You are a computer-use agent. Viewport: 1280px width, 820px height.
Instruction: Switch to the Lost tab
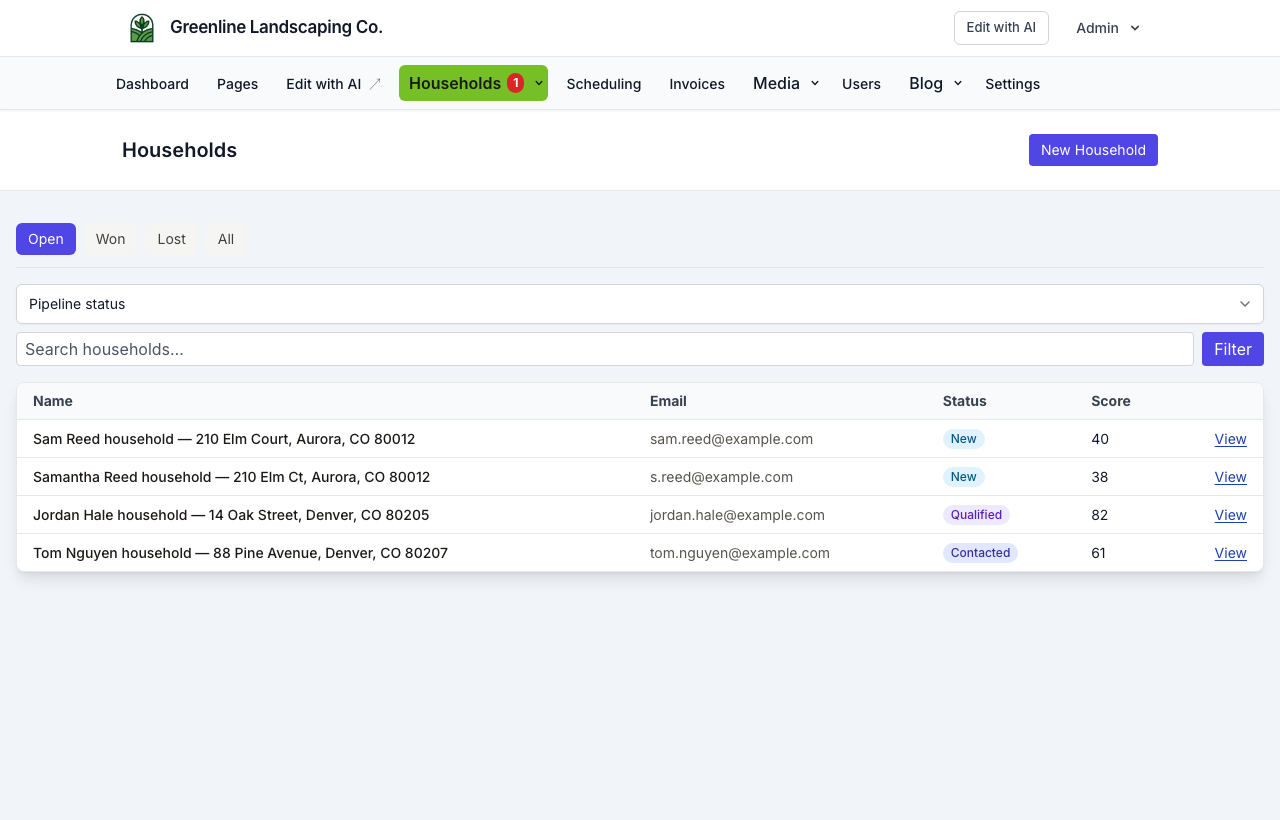coord(171,239)
